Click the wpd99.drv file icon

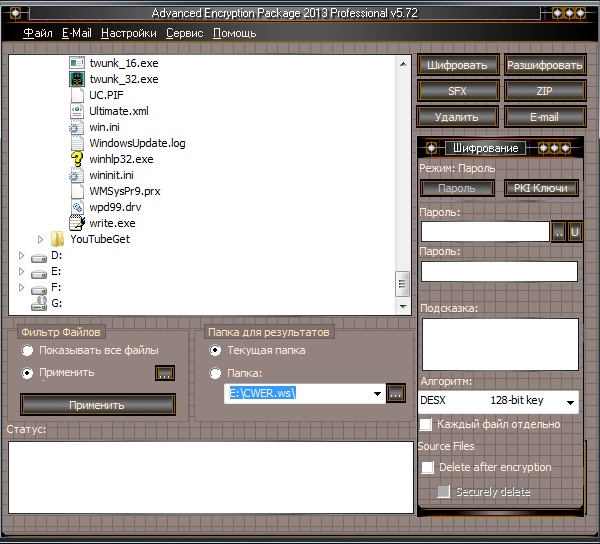pos(76,207)
